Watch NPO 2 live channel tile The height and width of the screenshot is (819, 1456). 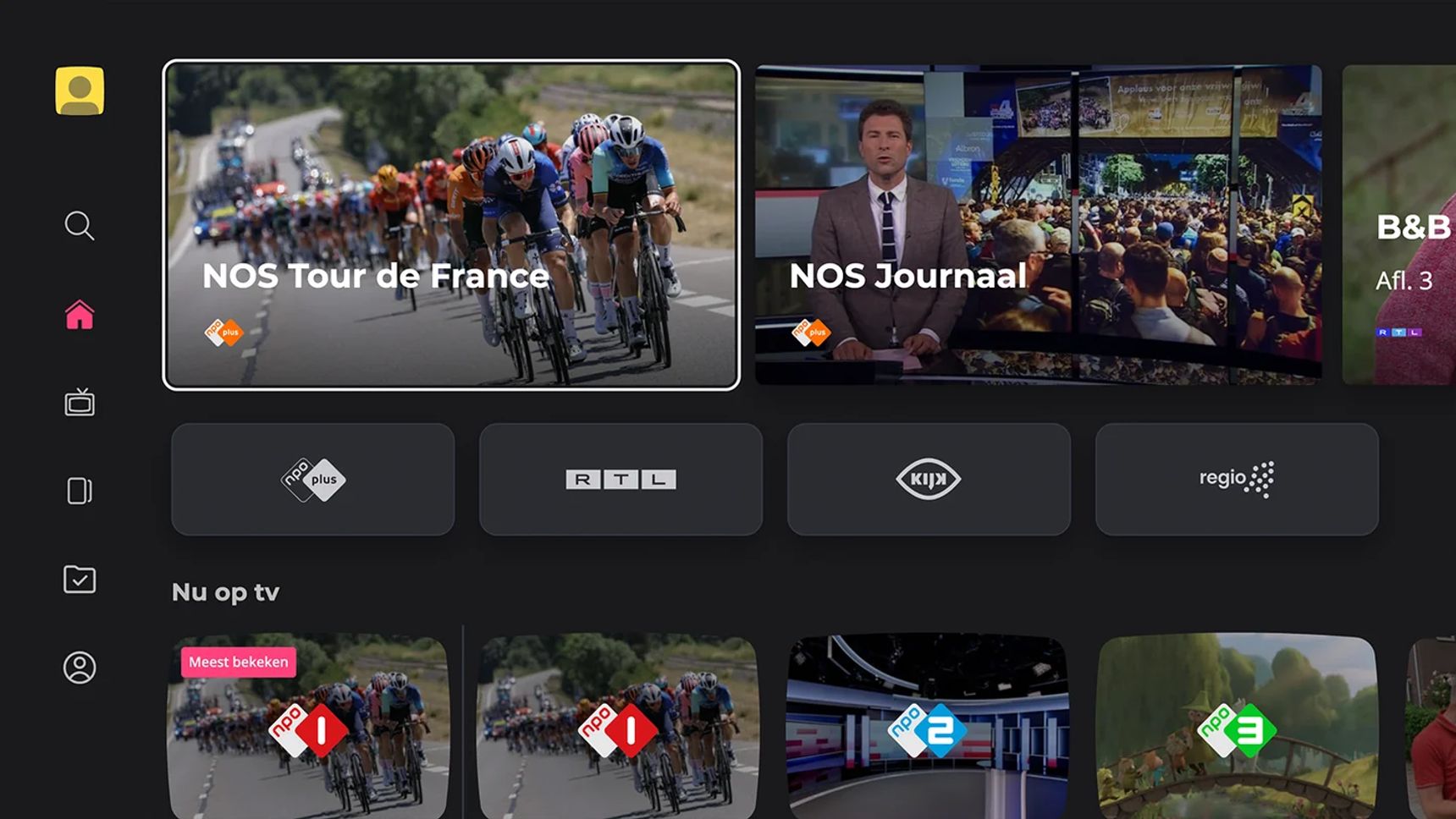928,727
